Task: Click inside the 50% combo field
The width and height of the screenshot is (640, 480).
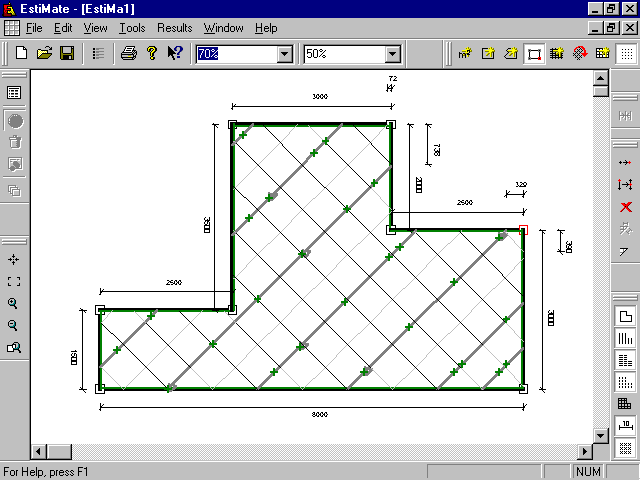Action: (x=345, y=54)
